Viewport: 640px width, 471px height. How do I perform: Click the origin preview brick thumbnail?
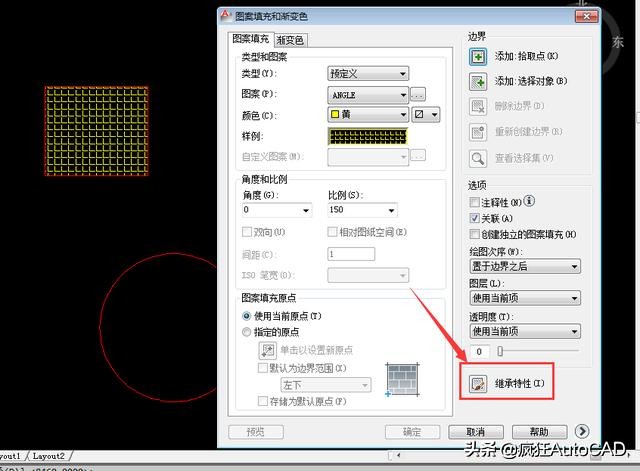402,380
